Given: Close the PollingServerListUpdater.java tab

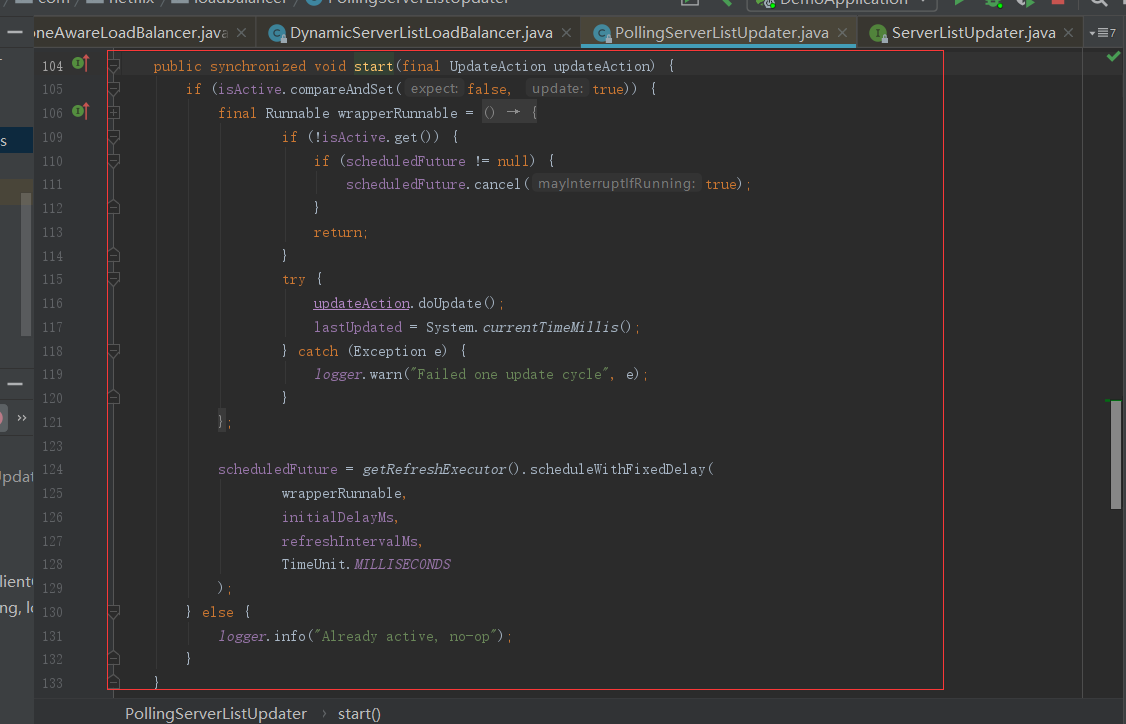Looking at the screenshot, I should pos(842,33).
